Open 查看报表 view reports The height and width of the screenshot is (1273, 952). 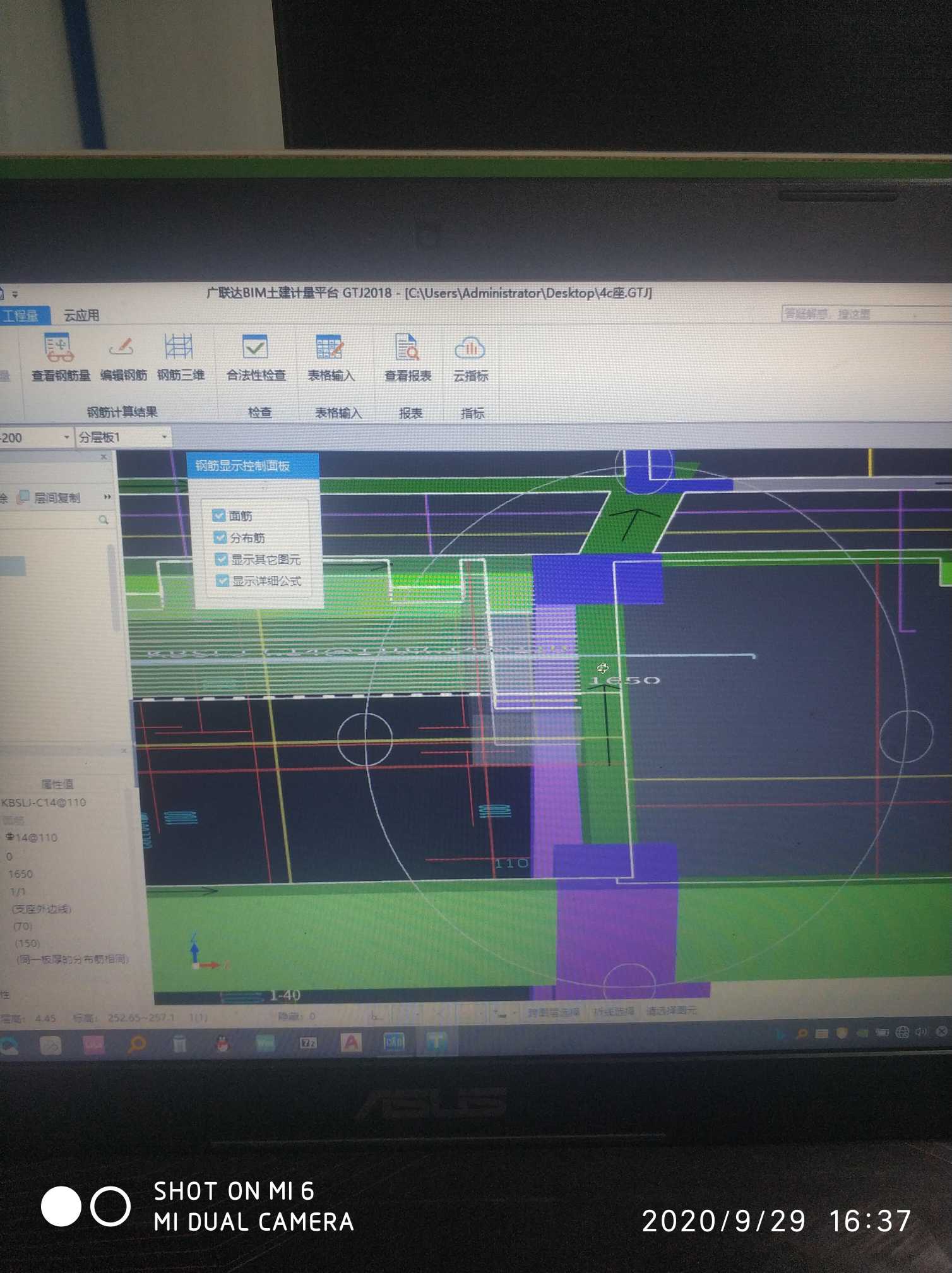point(407,358)
